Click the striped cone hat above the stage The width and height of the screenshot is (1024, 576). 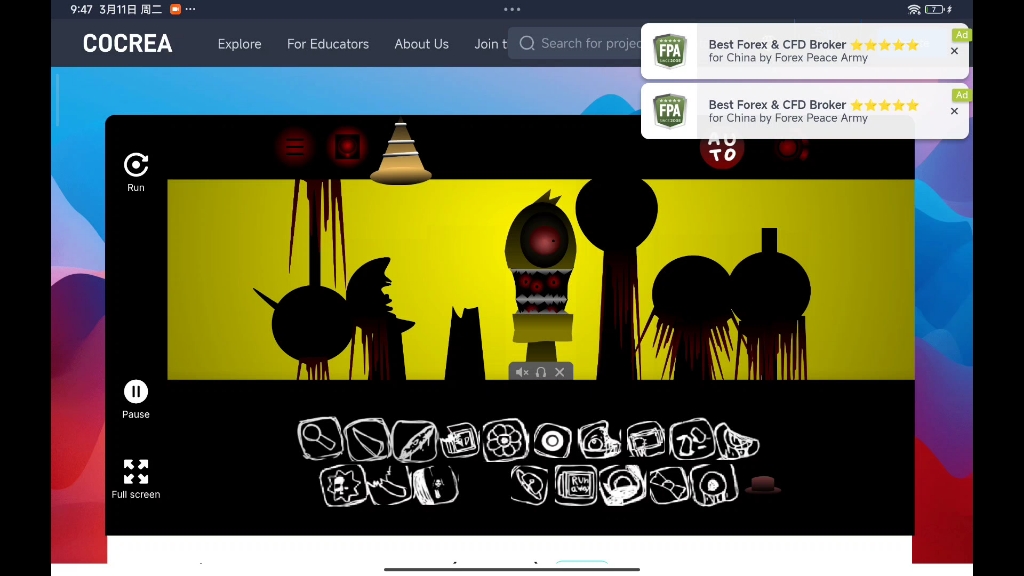pyautogui.click(x=401, y=154)
